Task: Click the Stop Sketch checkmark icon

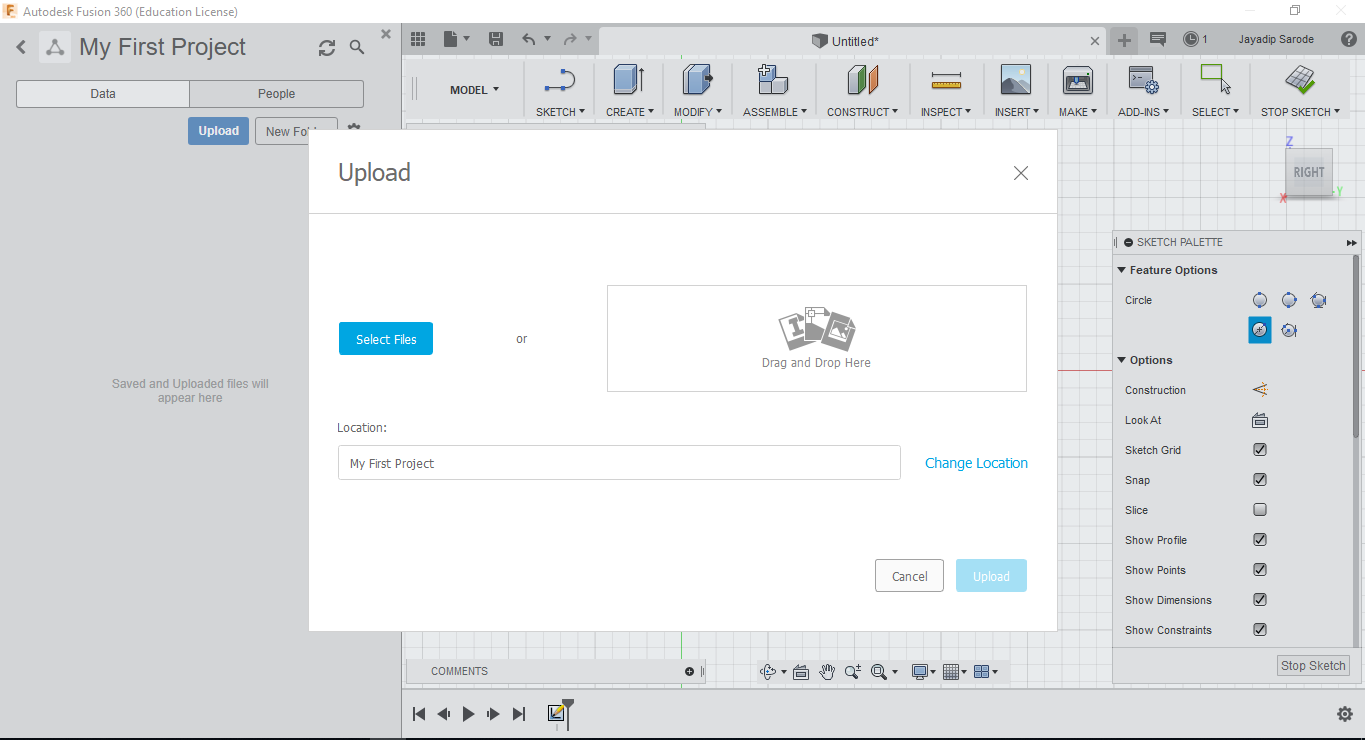Action: 1300,80
